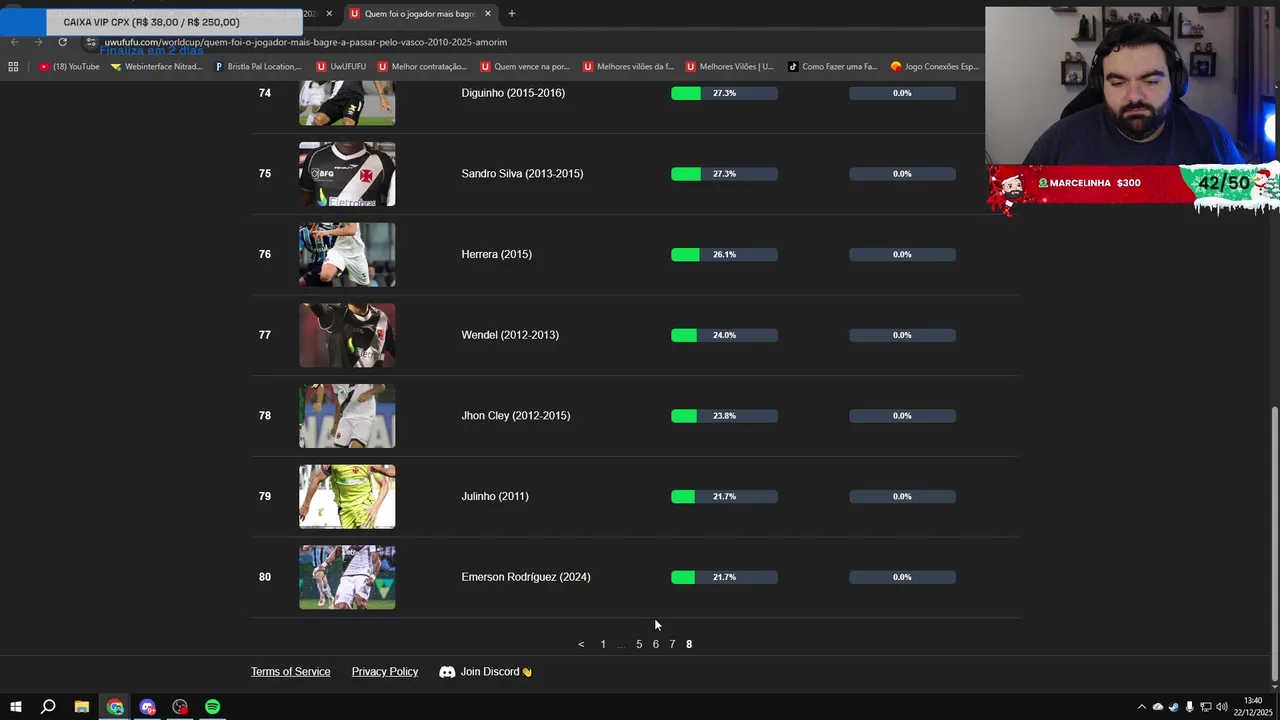Click rank number 80

265,577
